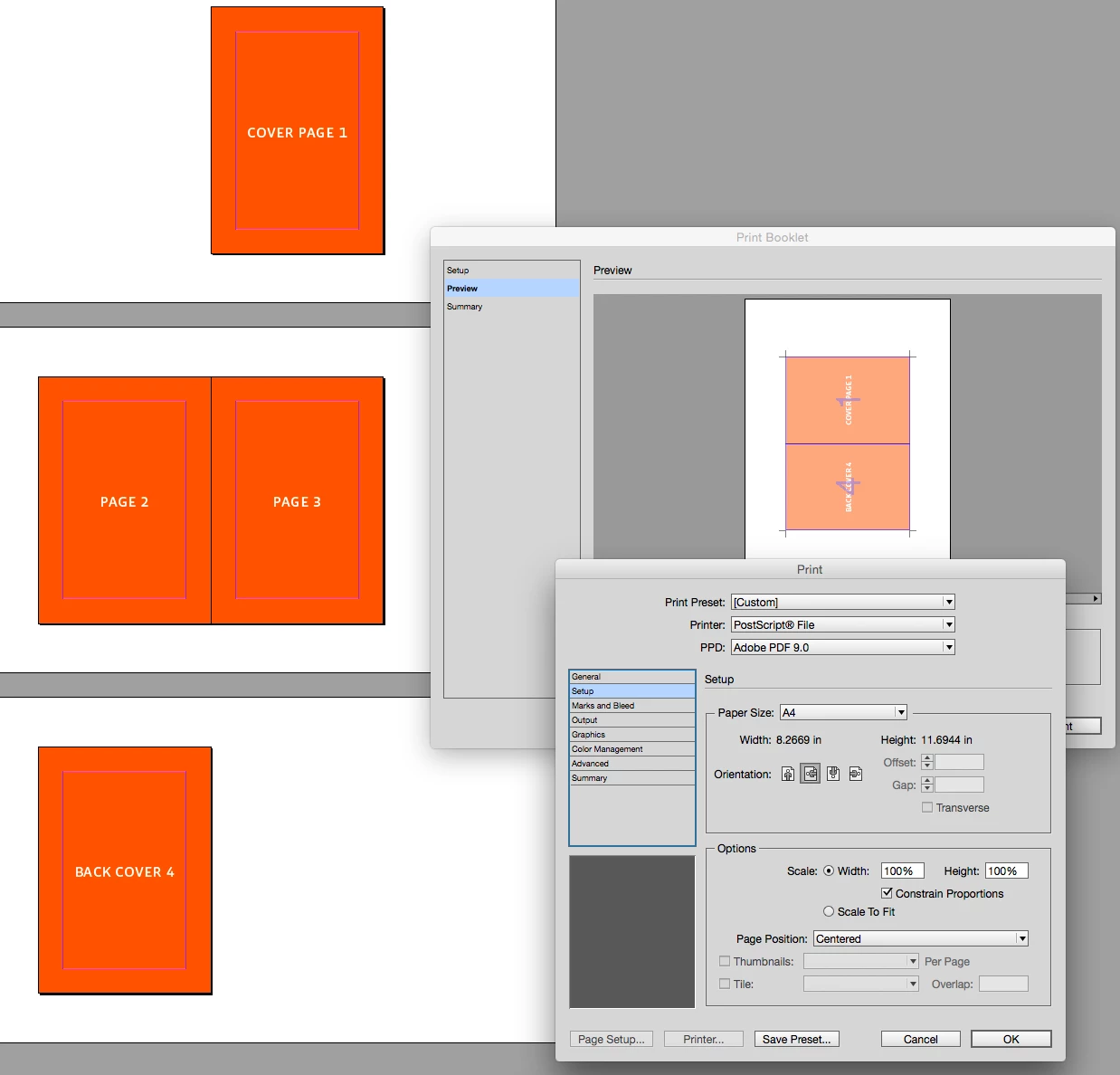Click the Offset input field

[x=959, y=762]
